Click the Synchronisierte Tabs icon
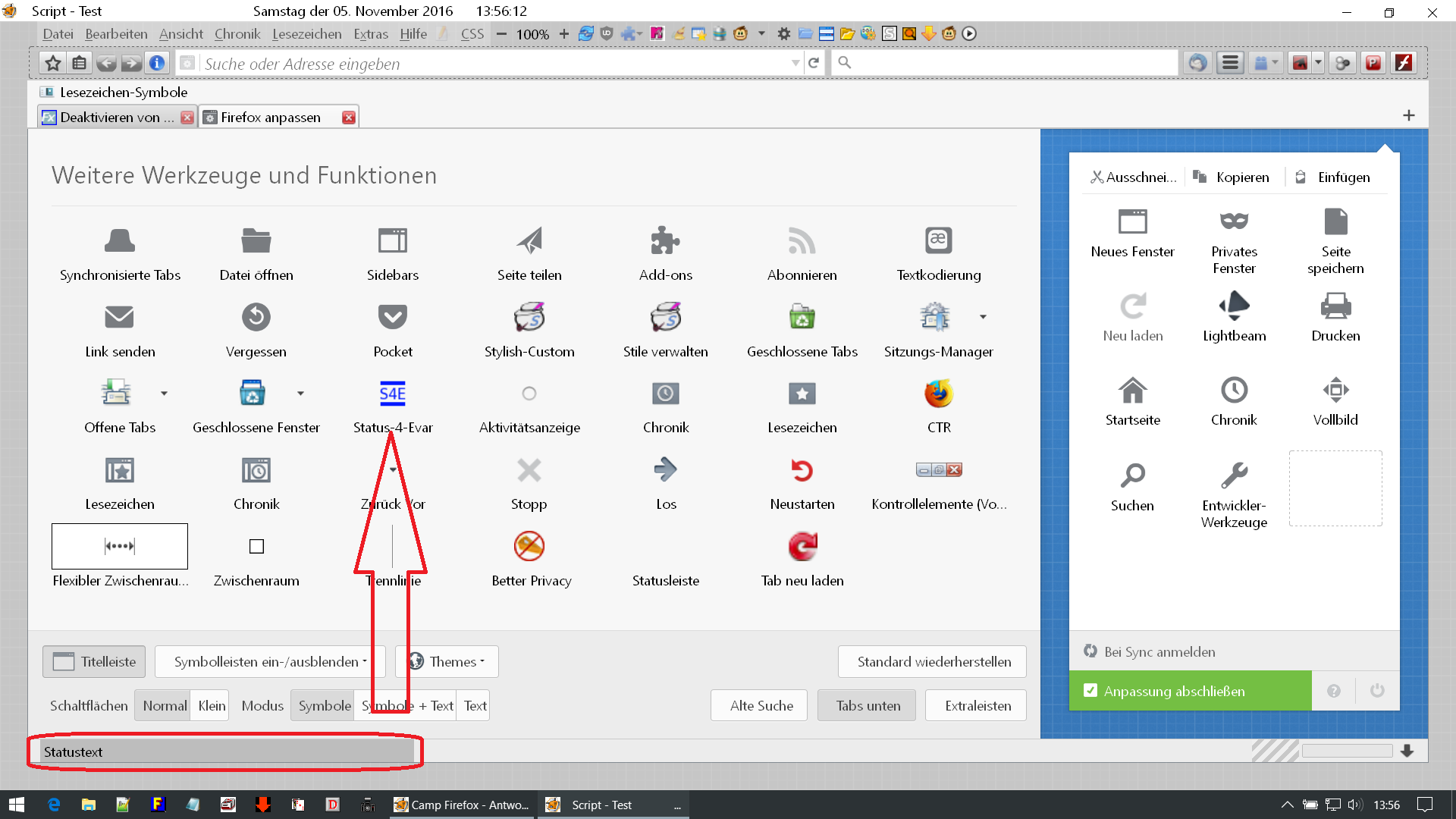Image resolution: width=1456 pixels, height=819 pixels. 120,241
